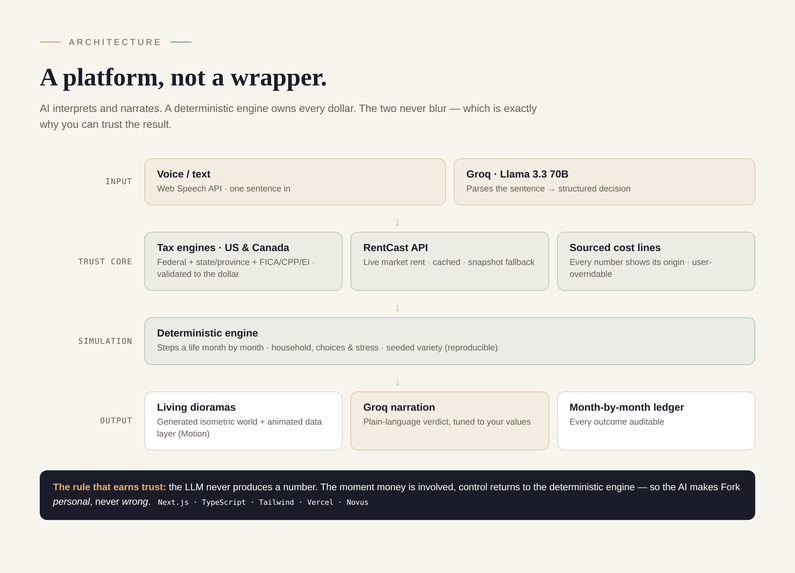Click 'Live market rent · cached · snapshot fallback'
The width and height of the screenshot is (795, 573).
pos(449,262)
